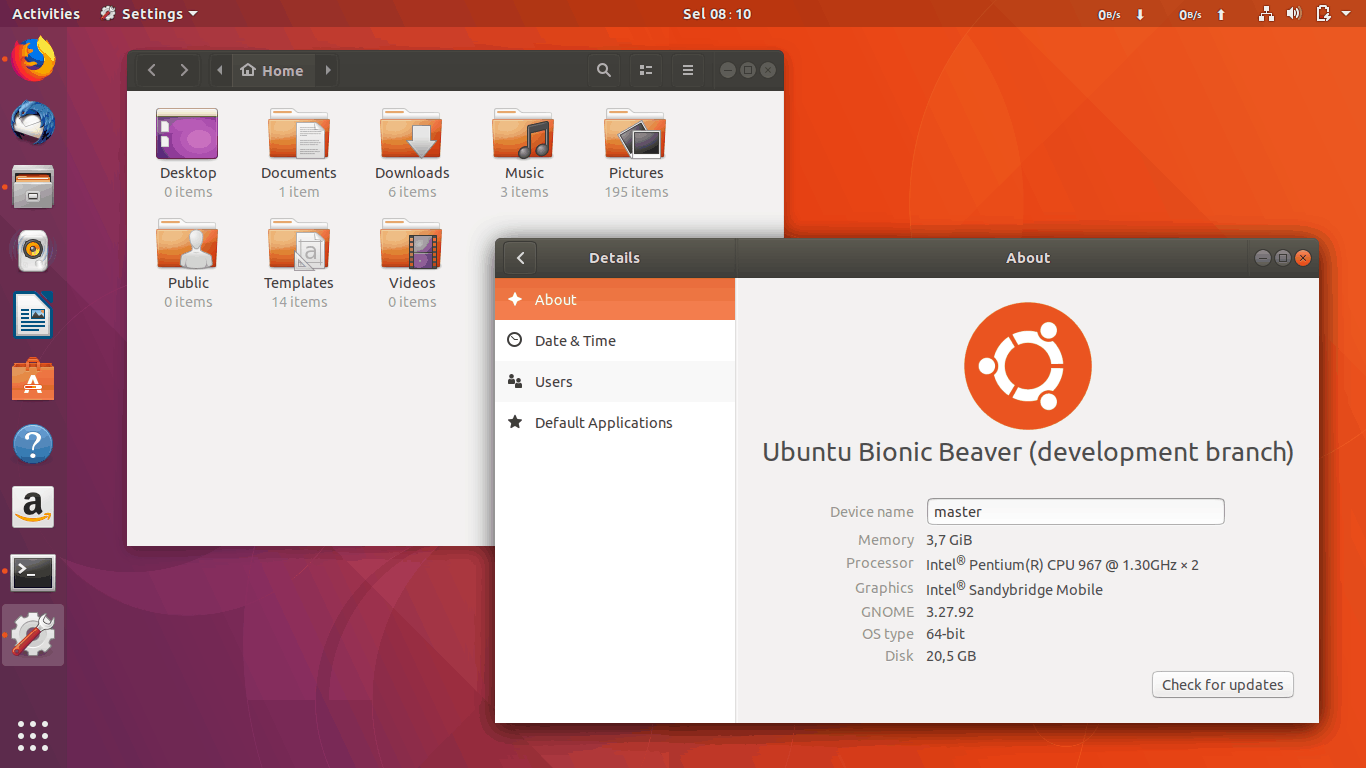Open Firefox from the dock

[x=33, y=59]
